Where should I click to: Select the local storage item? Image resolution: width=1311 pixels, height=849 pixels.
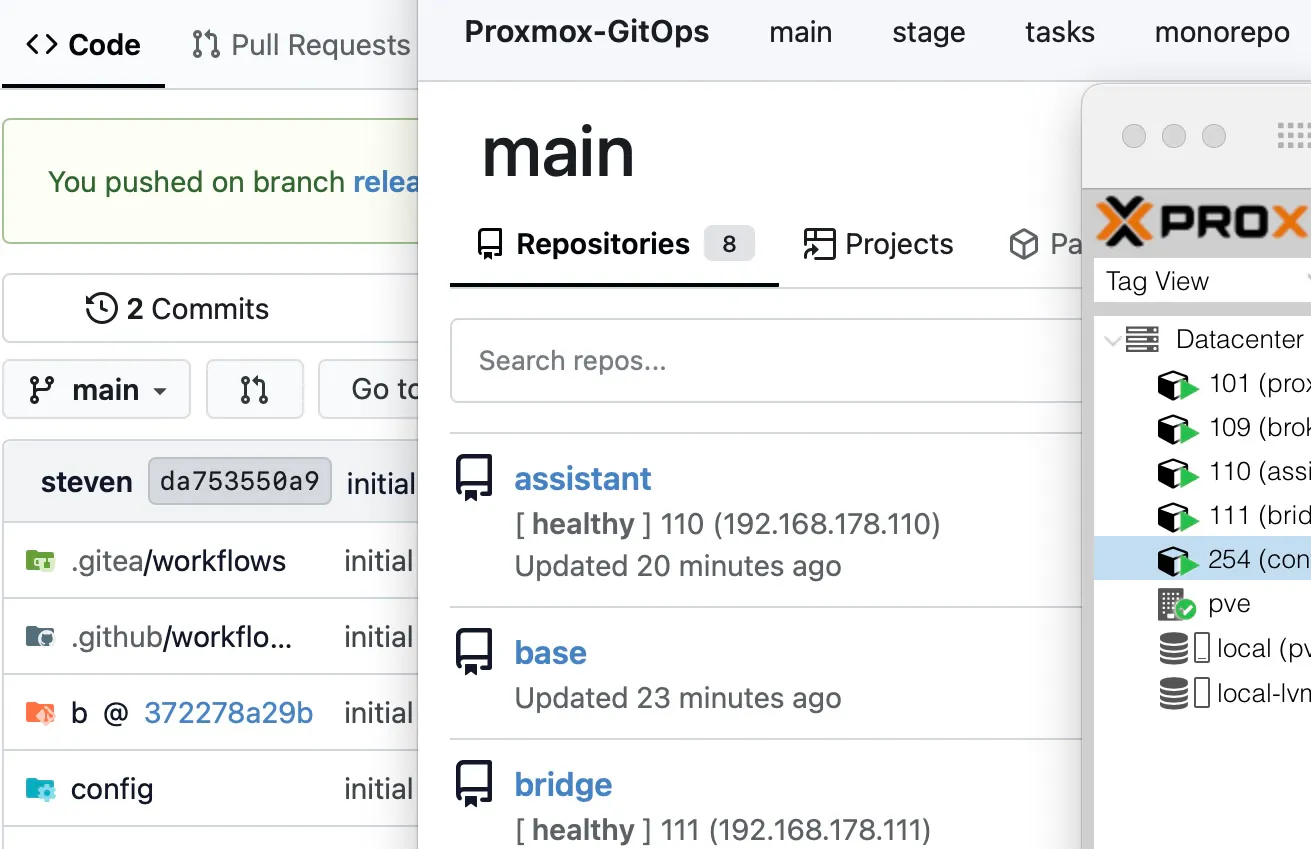tap(1234, 648)
